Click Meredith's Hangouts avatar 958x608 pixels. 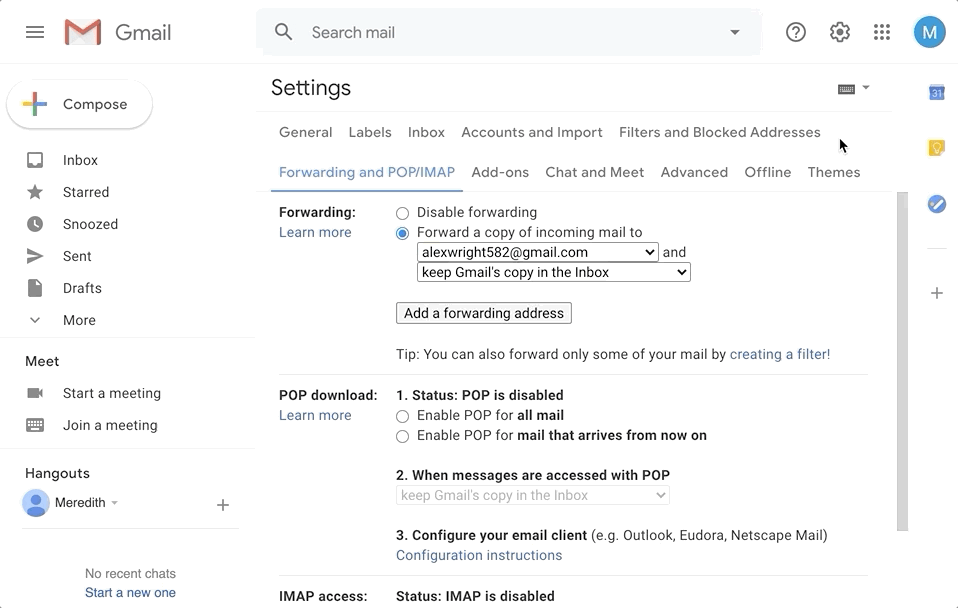tap(35, 503)
